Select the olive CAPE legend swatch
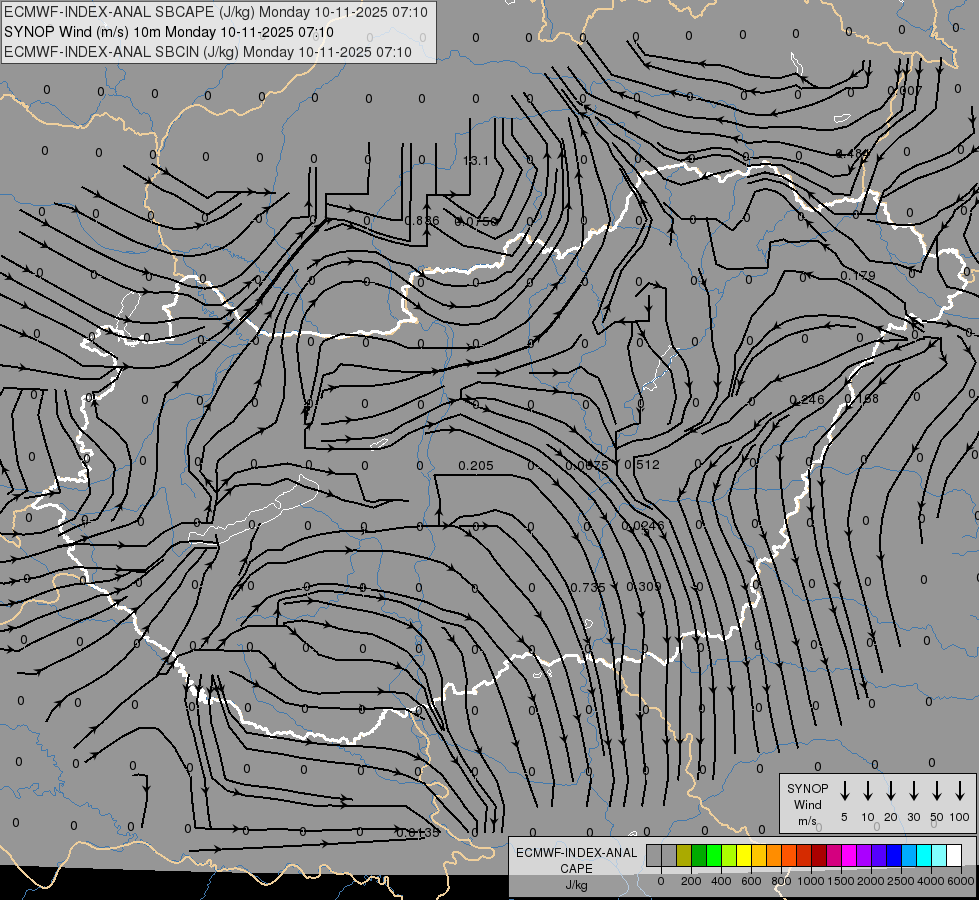Viewport: 979px width, 900px height. (684, 855)
